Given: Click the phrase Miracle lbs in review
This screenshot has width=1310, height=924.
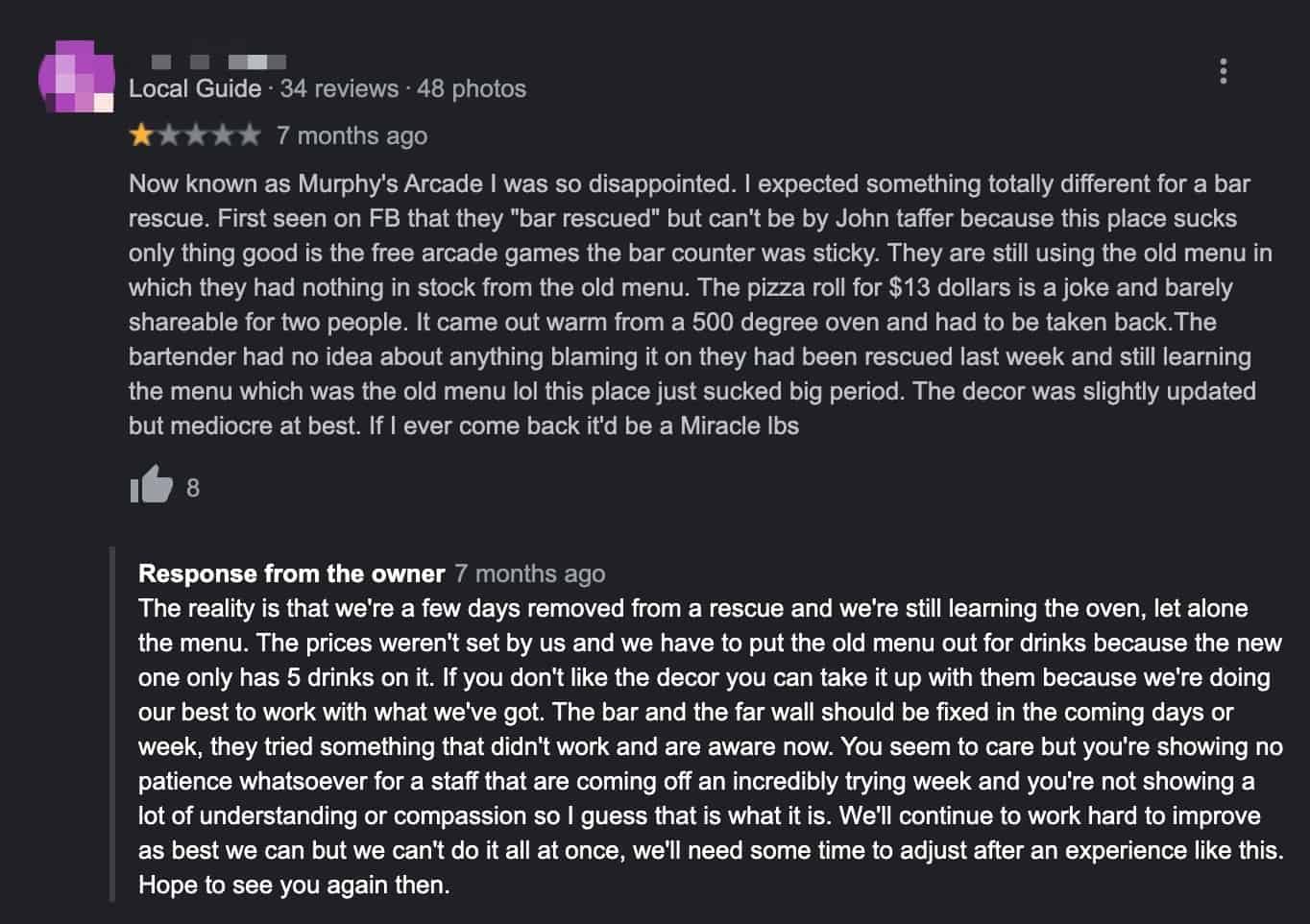Looking at the screenshot, I should [x=740, y=426].
